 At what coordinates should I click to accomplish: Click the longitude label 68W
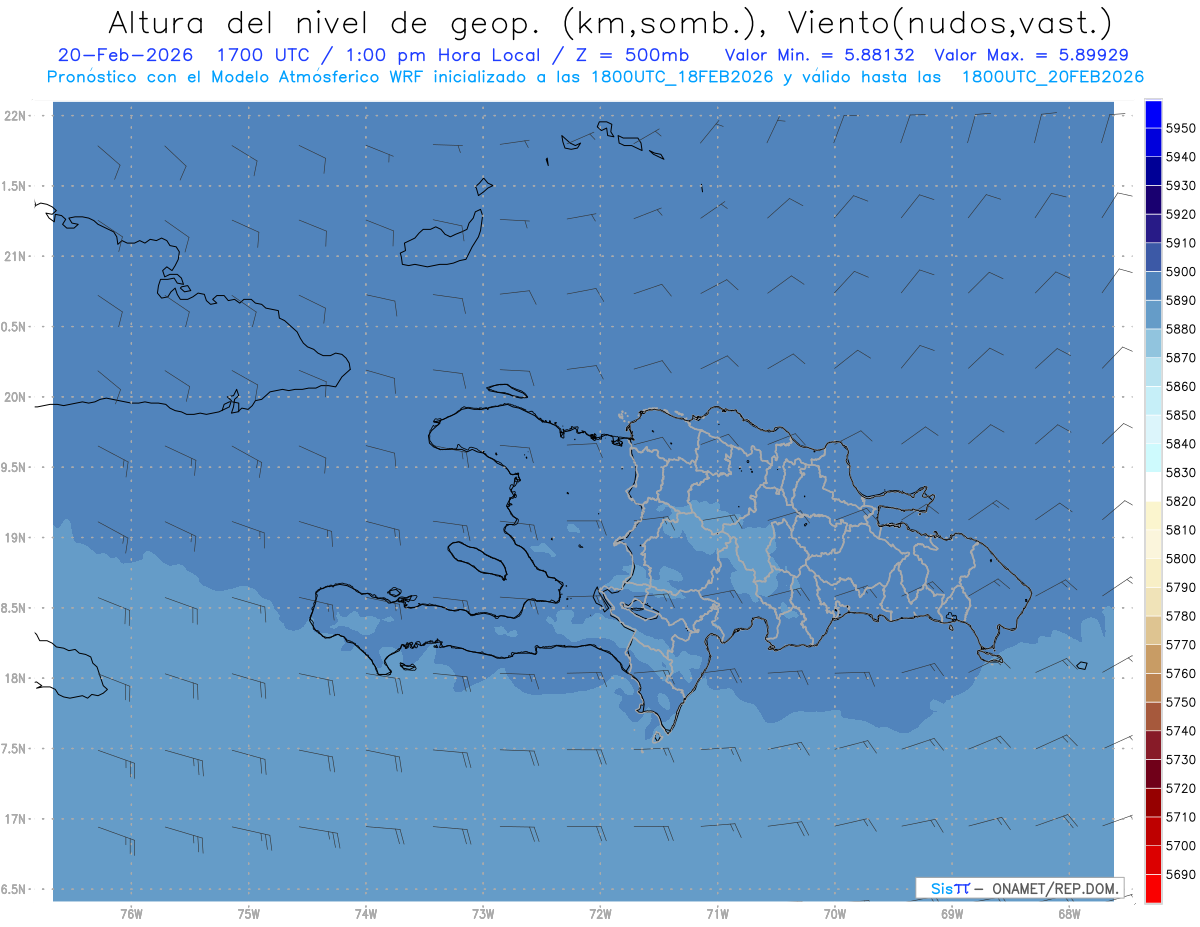1069,914
